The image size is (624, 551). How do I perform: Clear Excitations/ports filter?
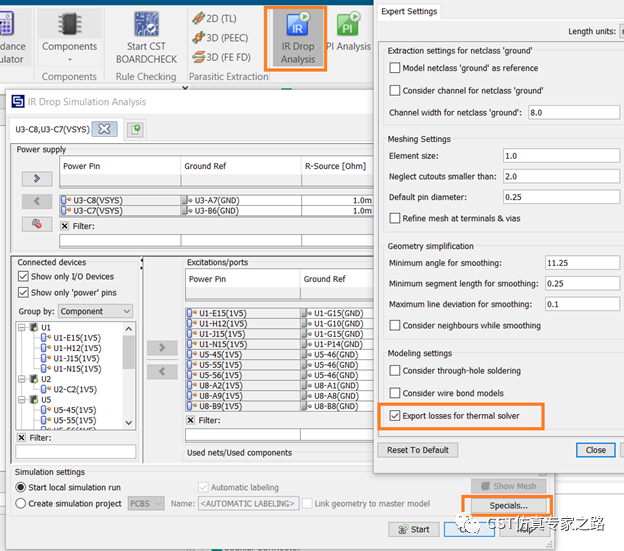[x=191, y=420]
